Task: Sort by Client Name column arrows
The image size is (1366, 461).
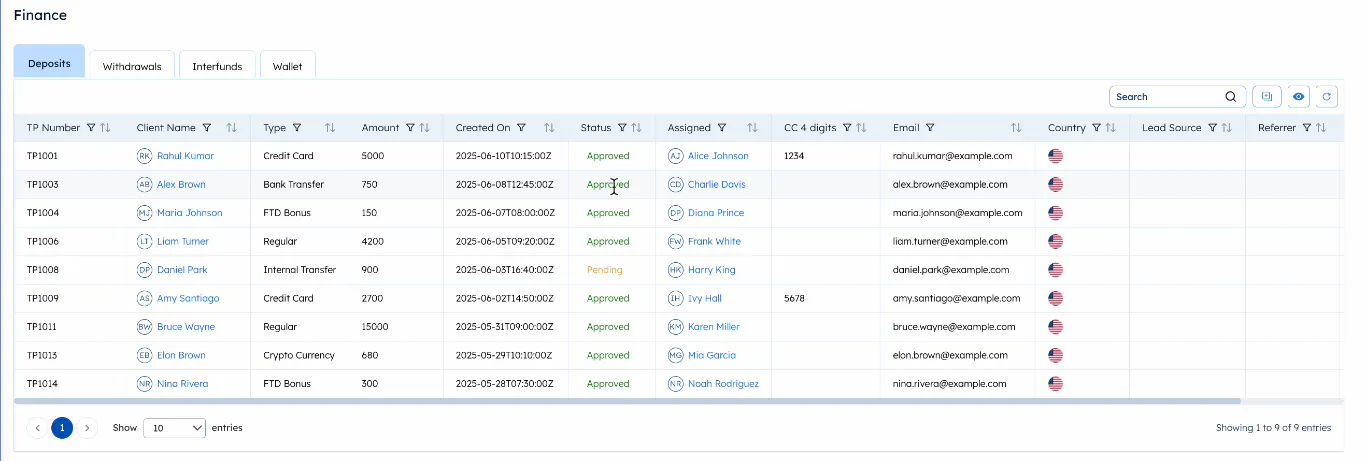Action: pos(232,128)
